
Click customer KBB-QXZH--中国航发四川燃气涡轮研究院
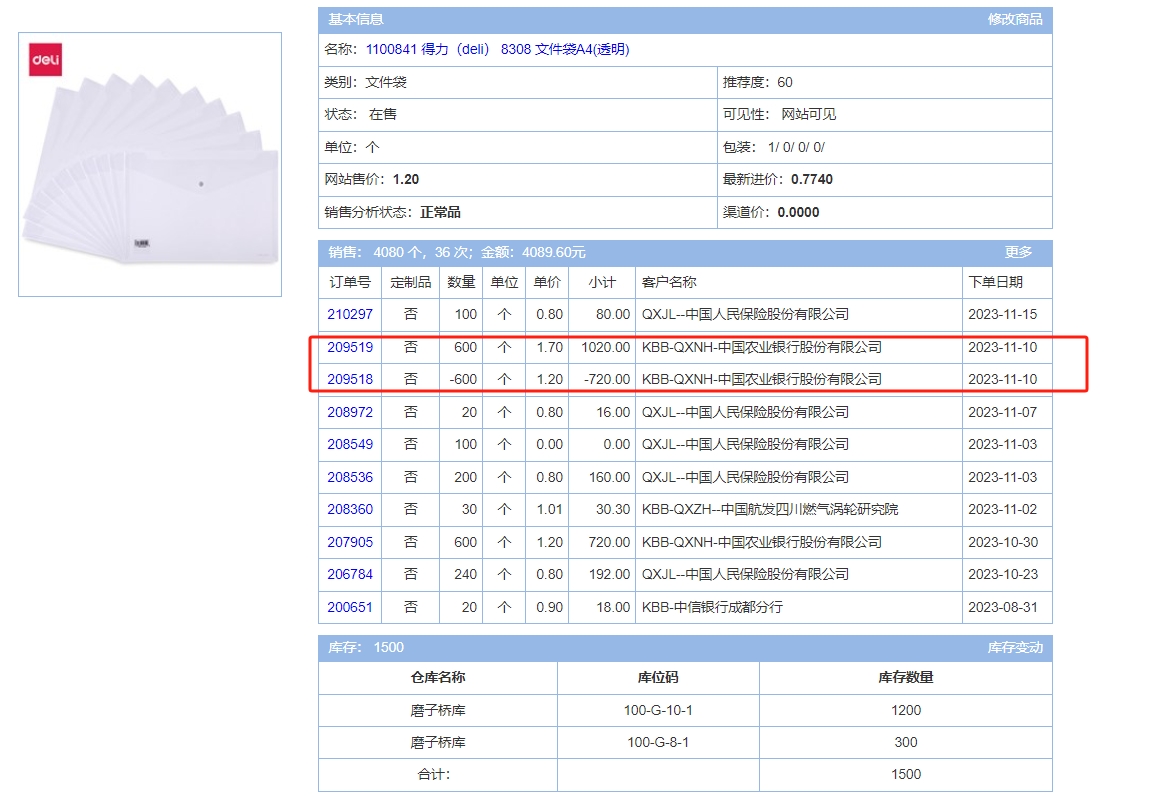click(770, 510)
